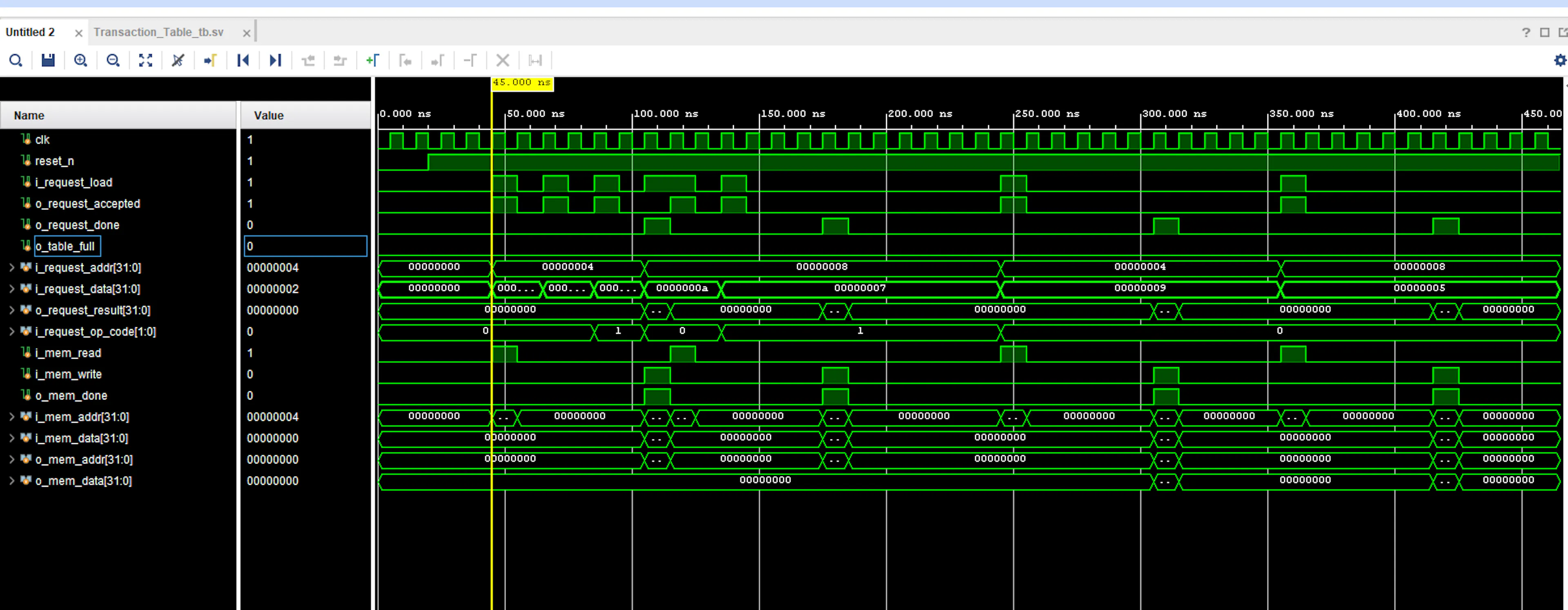This screenshot has width=1568, height=610.
Task: Toggle snap-to-transition cursor mode
Action: [x=177, y=60]
